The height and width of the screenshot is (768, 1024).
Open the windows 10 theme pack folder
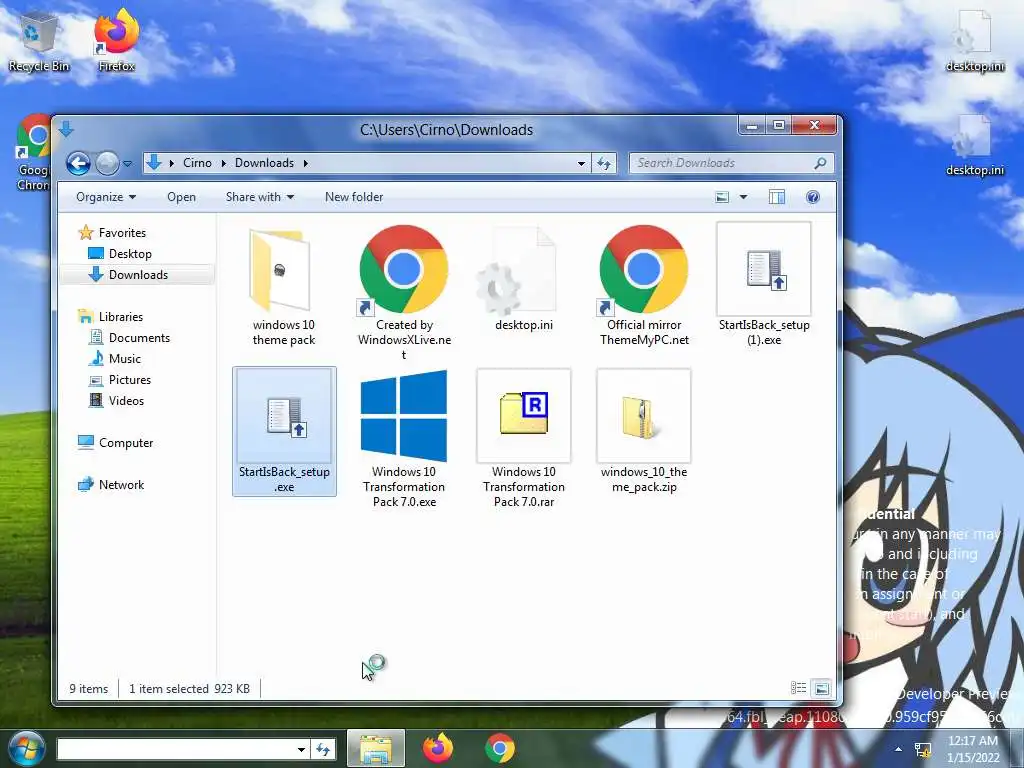tap(283, 286)
